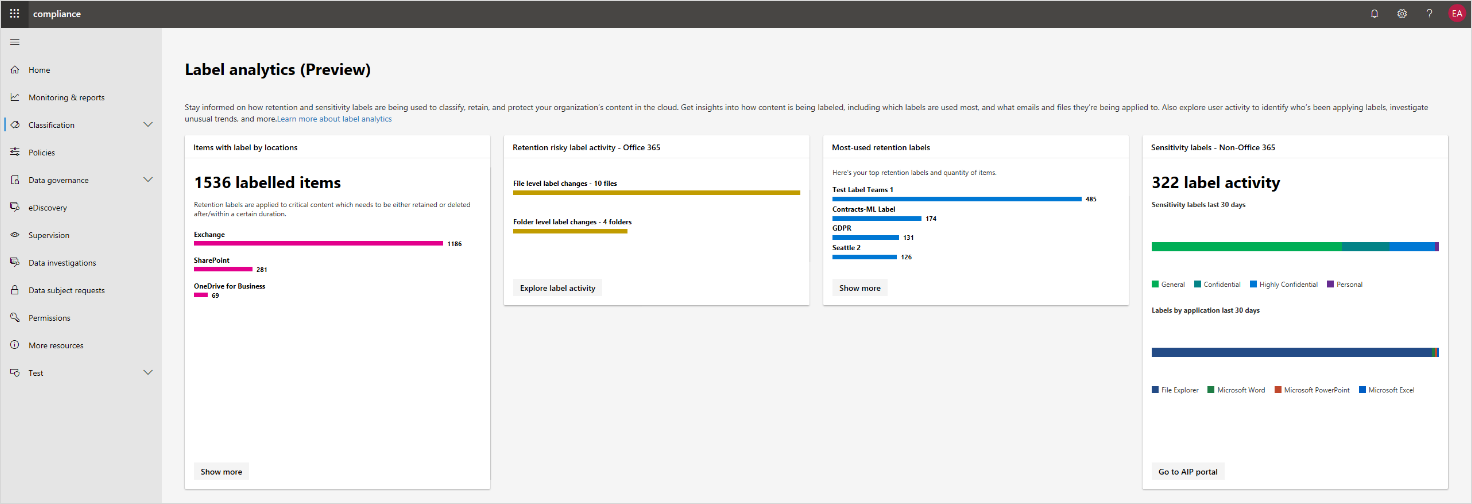Open Learn more about label analytics link
This screenshot has width=1472, height=504.
click(334, 119)
